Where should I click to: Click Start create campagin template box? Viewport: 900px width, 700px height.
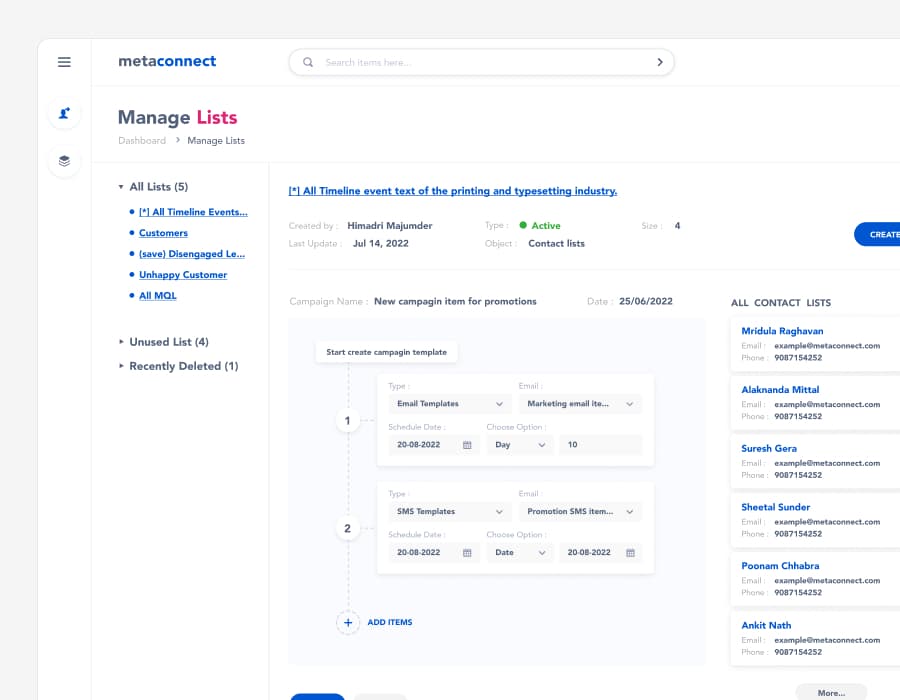[x=386, y=352]
